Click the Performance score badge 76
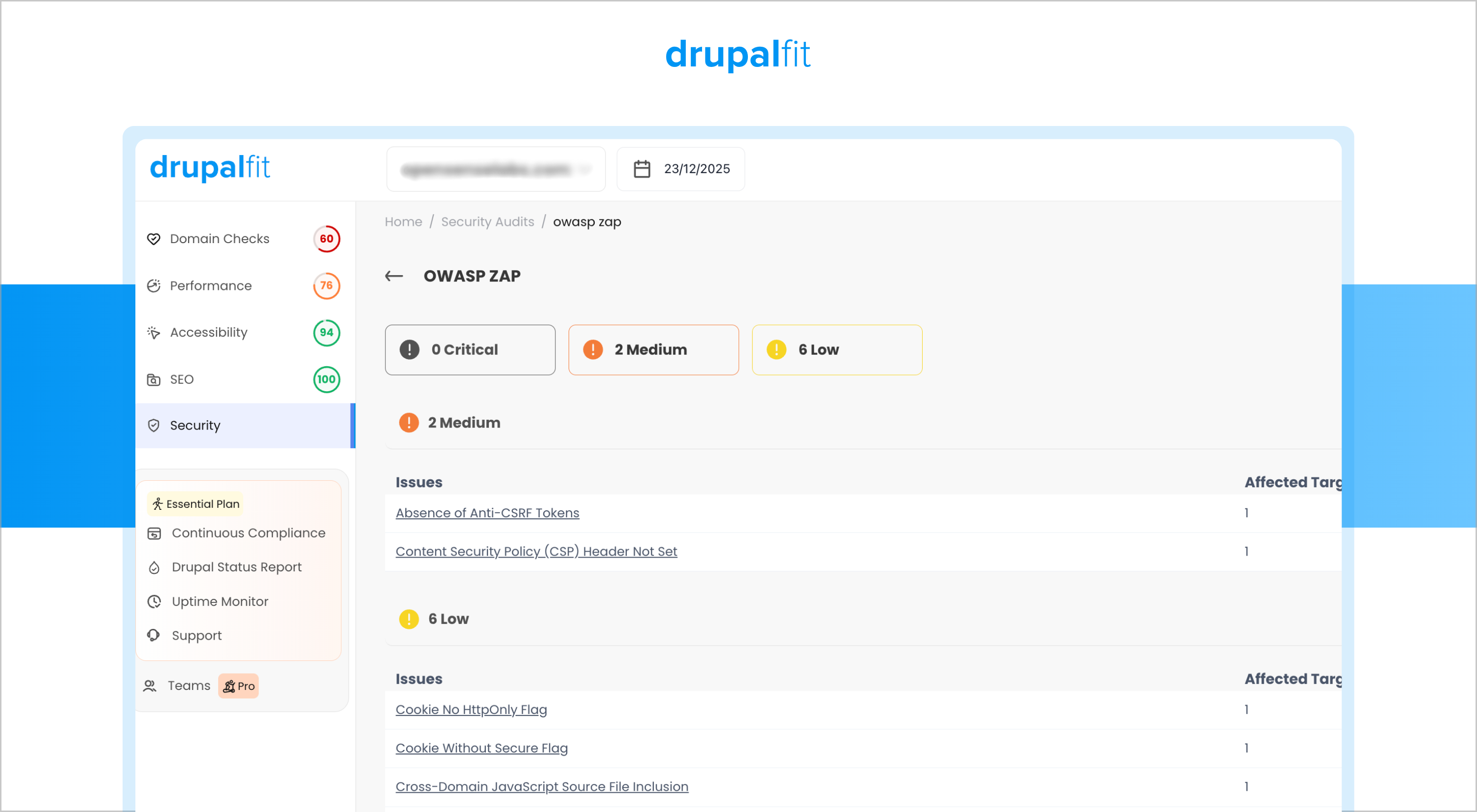The image size is (1477, 812). pos(326,286)
